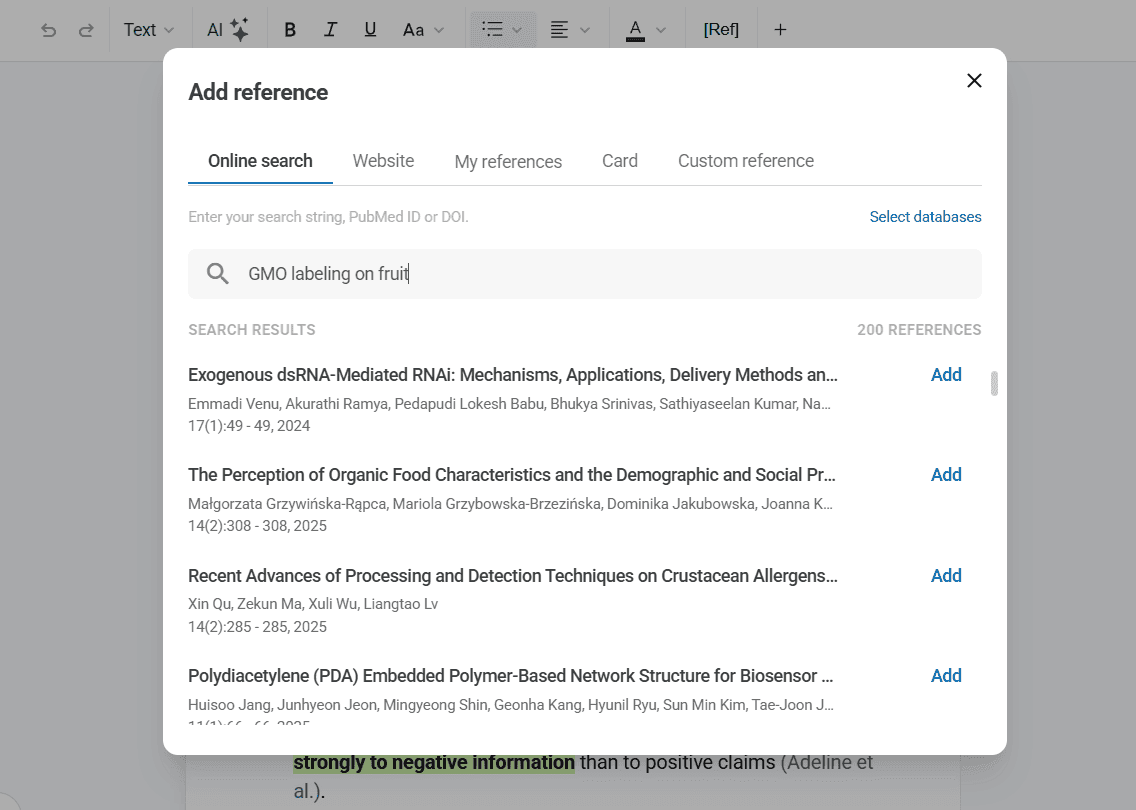
Task: Switch to the Website tab
Action: (x=383, y=161)
